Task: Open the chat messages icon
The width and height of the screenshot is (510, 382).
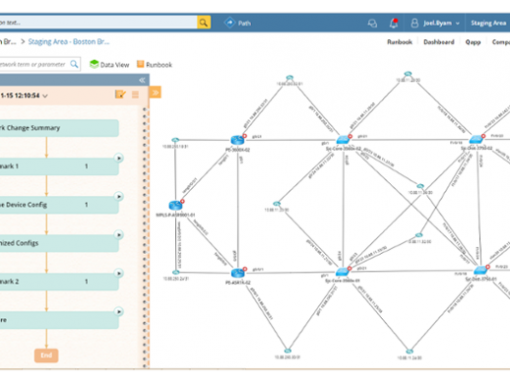Action: click(x=372, y=23)
